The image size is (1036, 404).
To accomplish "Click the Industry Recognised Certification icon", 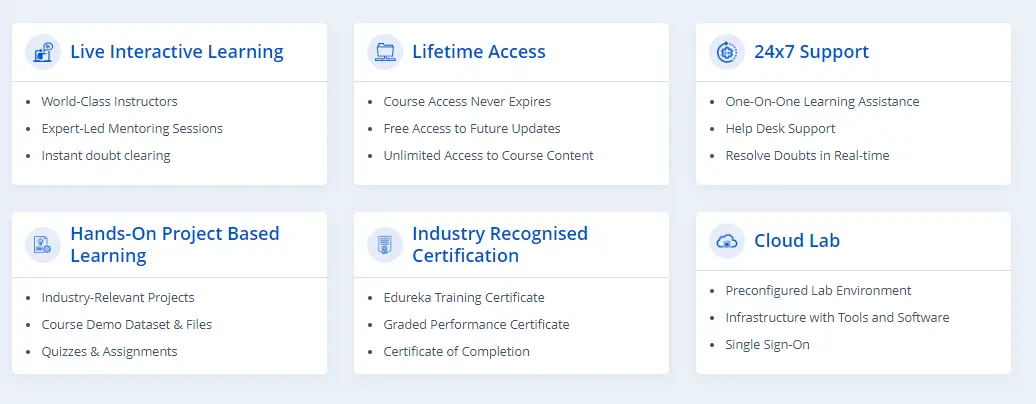I will click(385, 245).
